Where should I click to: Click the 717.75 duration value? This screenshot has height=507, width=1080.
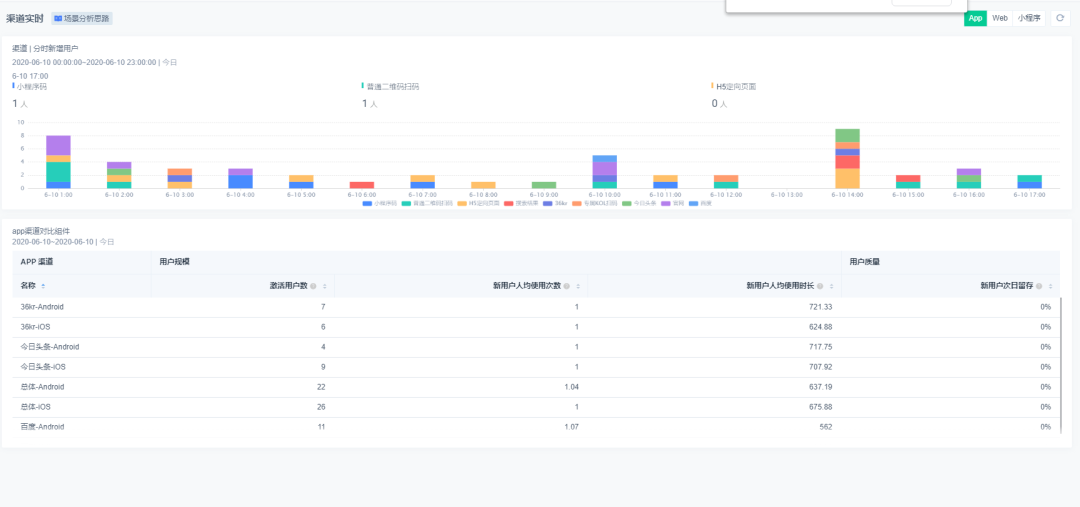coord(821,346)
